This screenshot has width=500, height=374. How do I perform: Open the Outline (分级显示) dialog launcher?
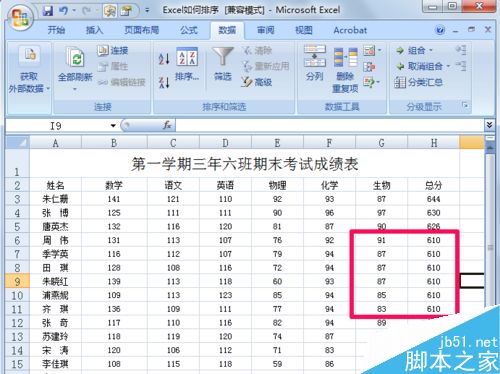[x=465, y=106]
